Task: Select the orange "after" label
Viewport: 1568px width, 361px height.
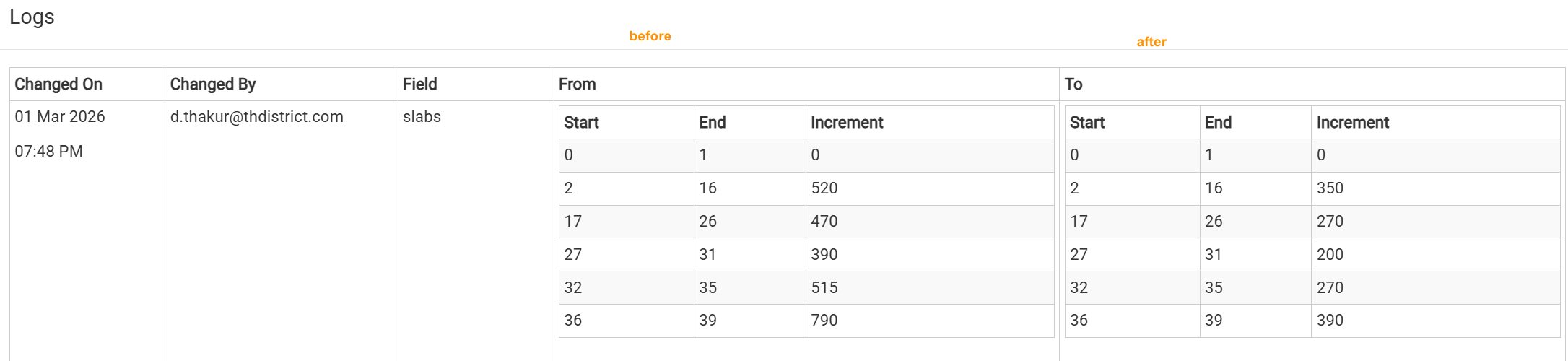Action: [1151, 42]
